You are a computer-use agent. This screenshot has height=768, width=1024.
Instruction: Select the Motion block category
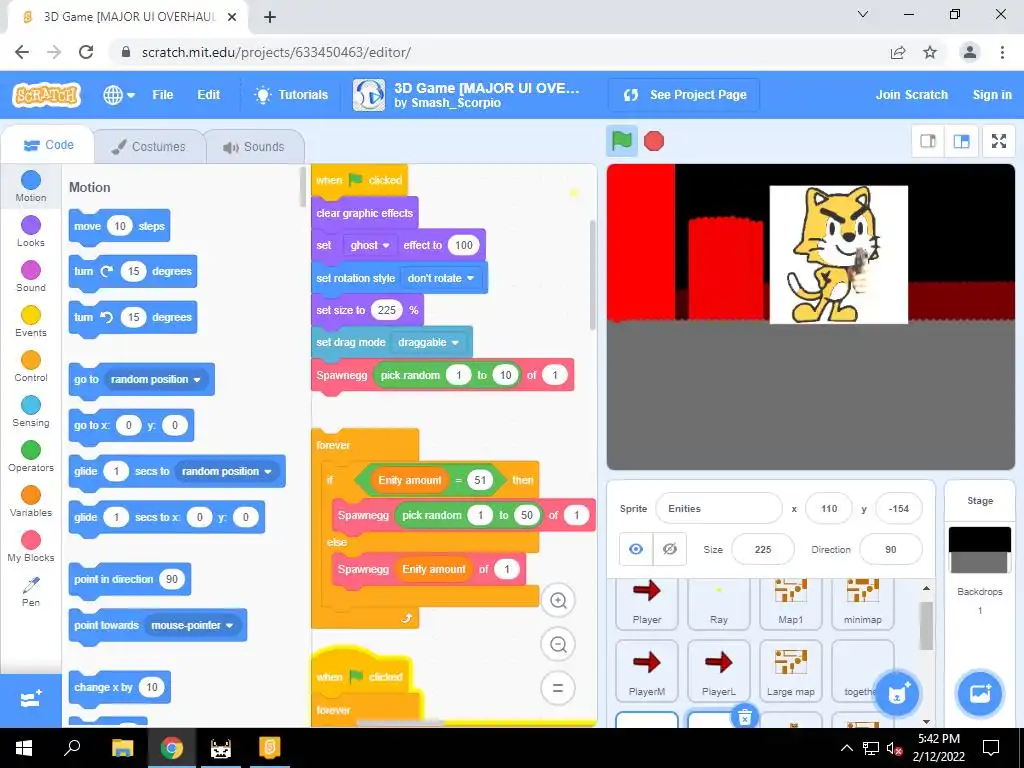point(31,186)
